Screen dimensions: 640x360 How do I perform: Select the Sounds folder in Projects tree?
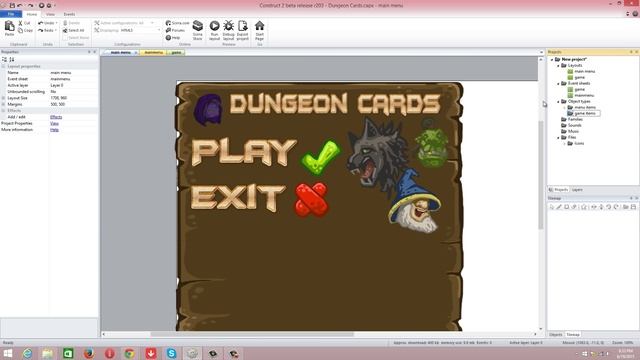coord(574,125)
